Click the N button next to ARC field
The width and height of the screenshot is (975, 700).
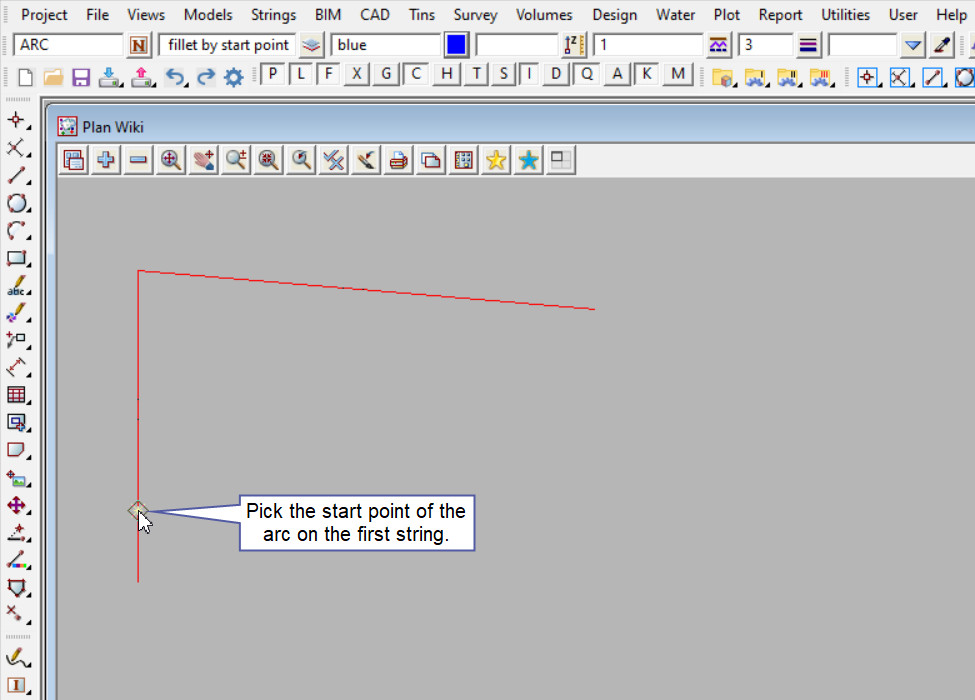click(x=138, y=45)
